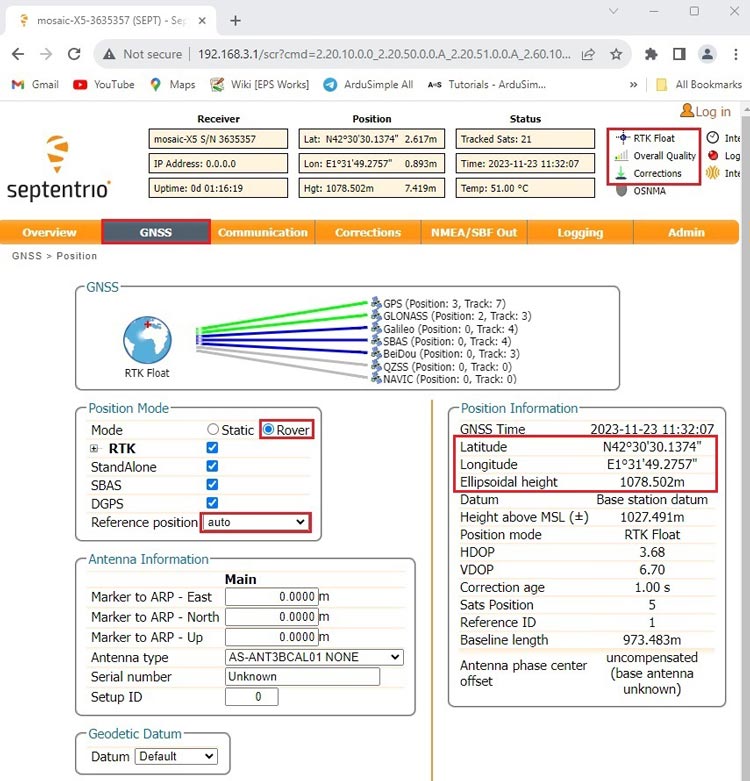750x781 pixels.
Task: Click the Not secure warning icon
Action: pos(109,54)
